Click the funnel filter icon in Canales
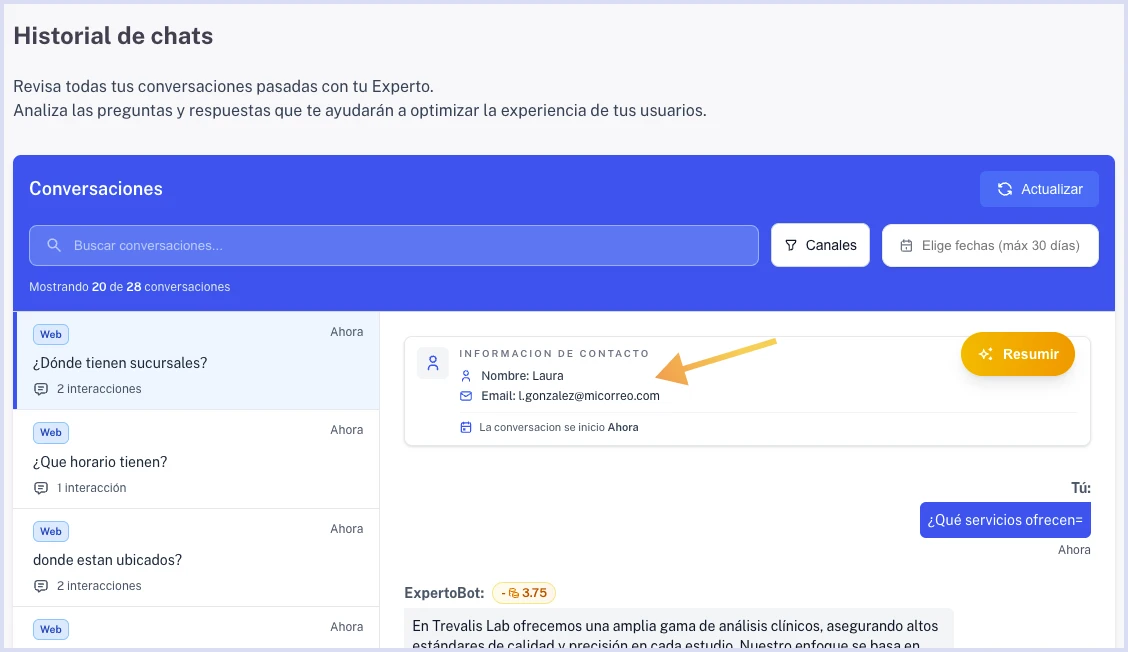Viewport: 1128px width, 652px height. coord(791,245)
